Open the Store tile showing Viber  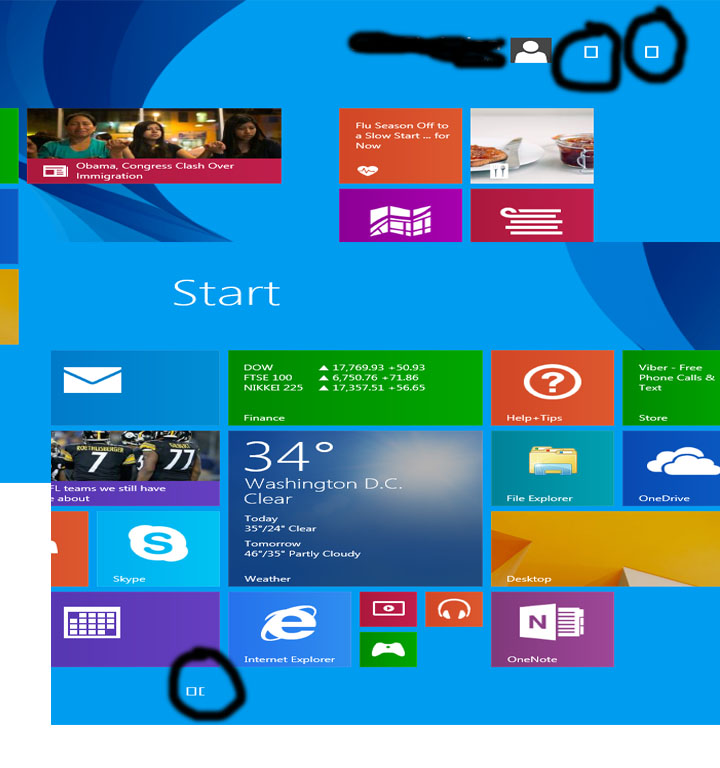tap(671, 388)
